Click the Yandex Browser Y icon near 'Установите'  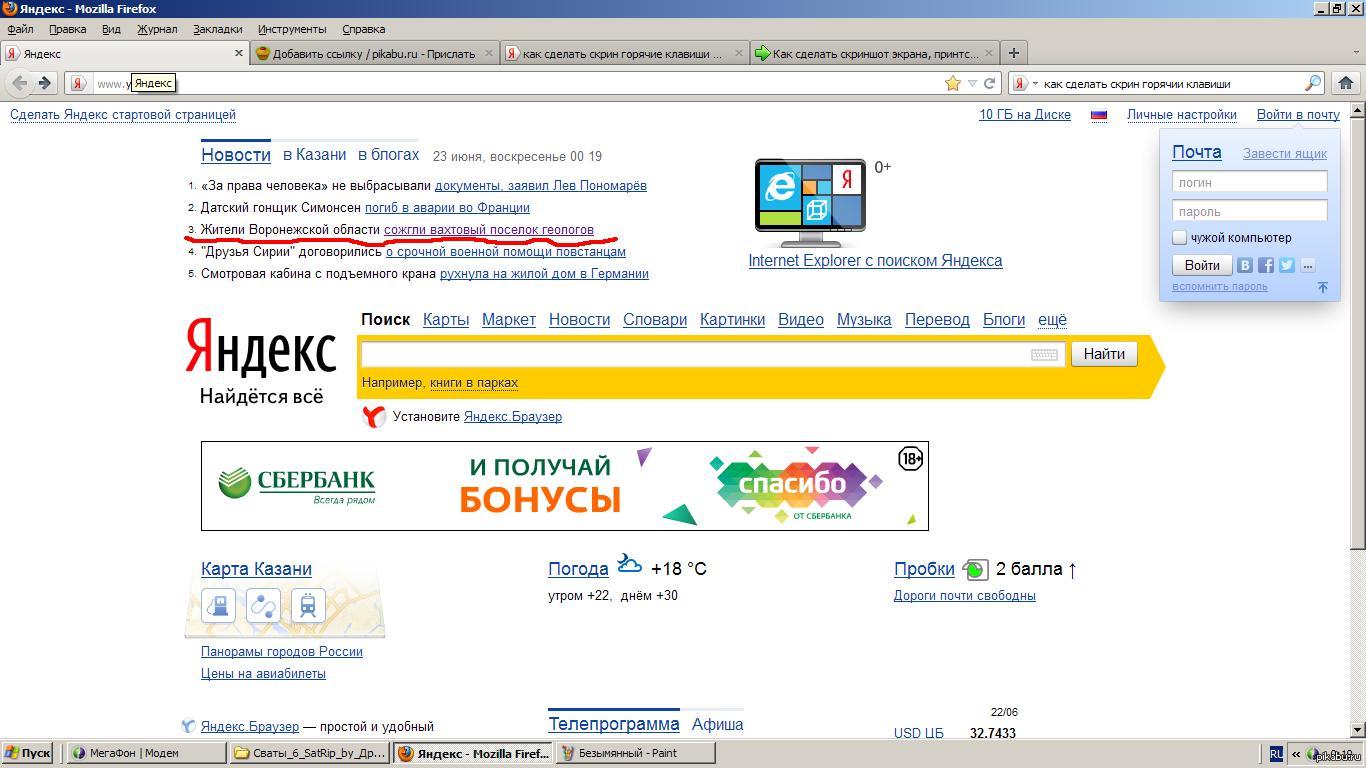coord(374,417)
